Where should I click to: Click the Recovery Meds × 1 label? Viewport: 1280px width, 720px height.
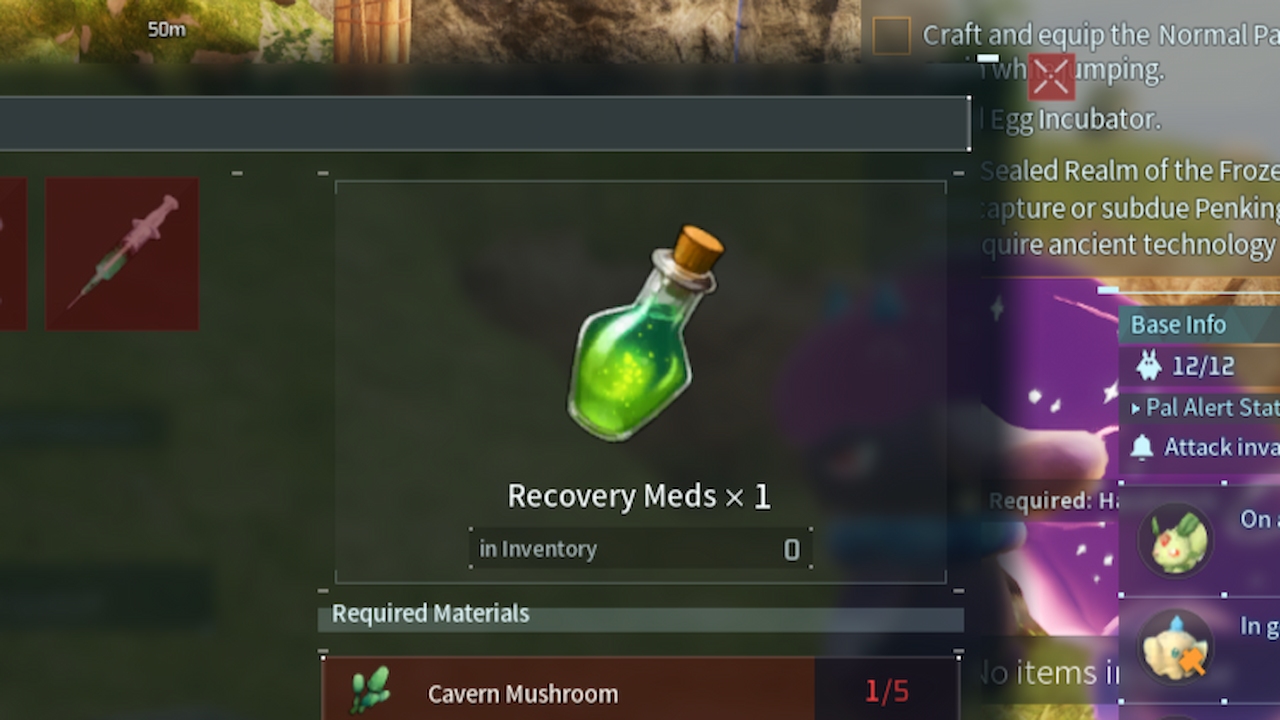(639, 496)
